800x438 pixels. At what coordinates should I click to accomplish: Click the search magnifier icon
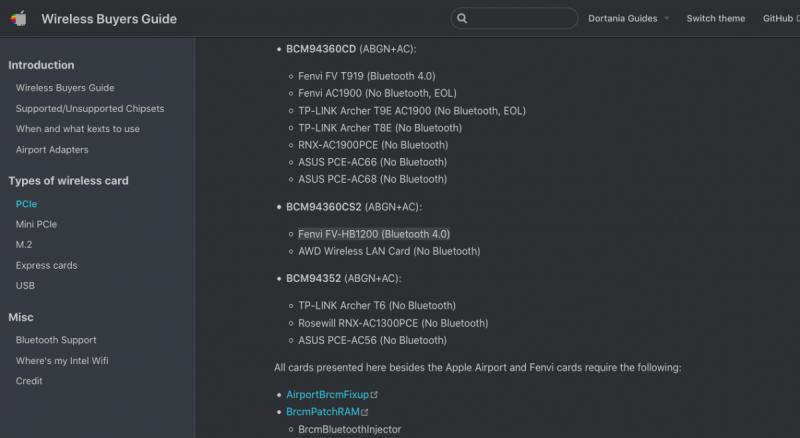point(461,18)
